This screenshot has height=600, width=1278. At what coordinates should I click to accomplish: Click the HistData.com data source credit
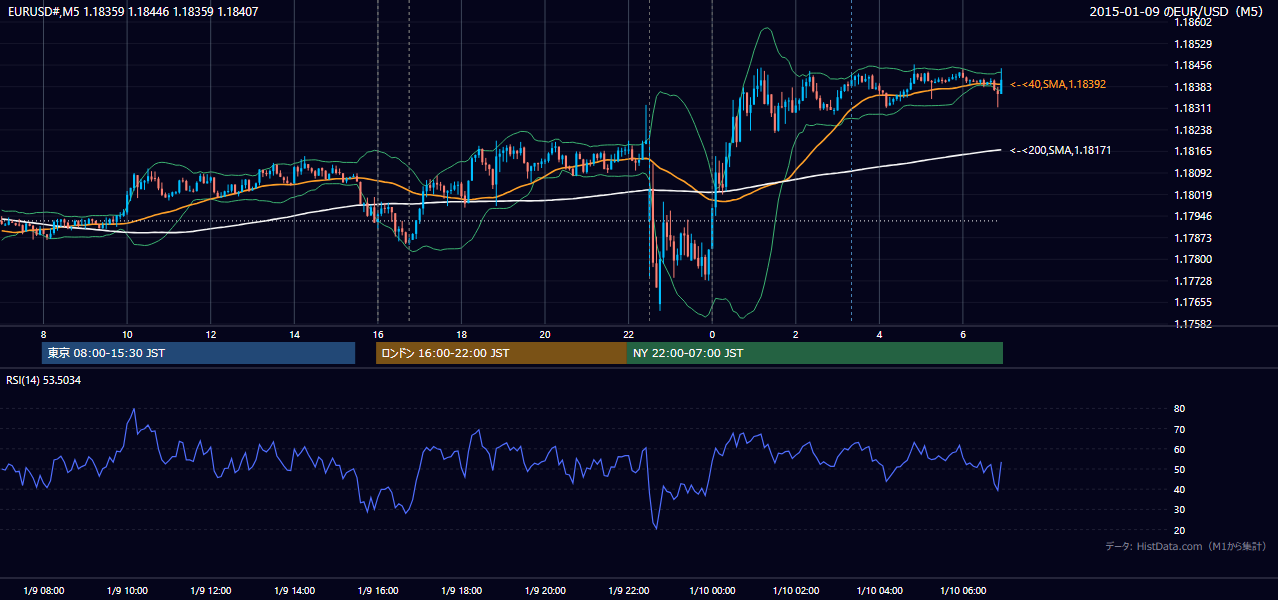1186,546
